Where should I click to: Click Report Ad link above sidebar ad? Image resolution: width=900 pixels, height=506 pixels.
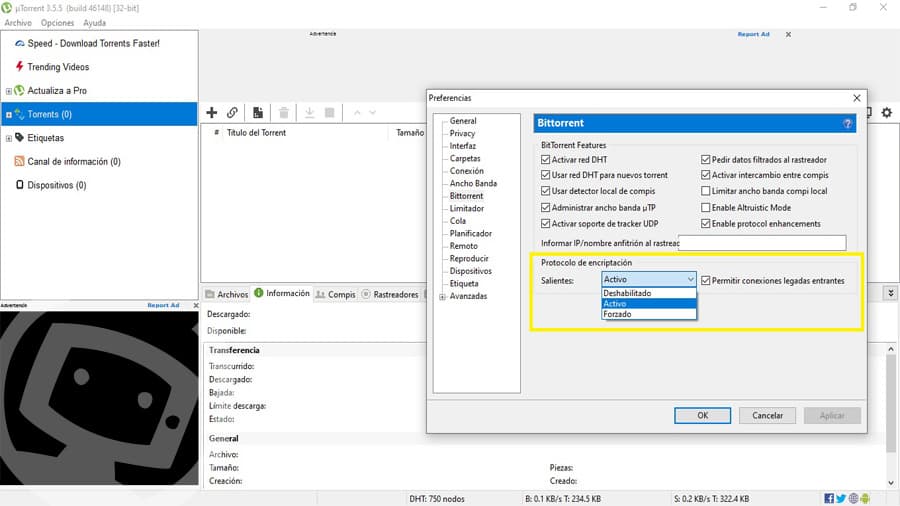coord(163,305)
